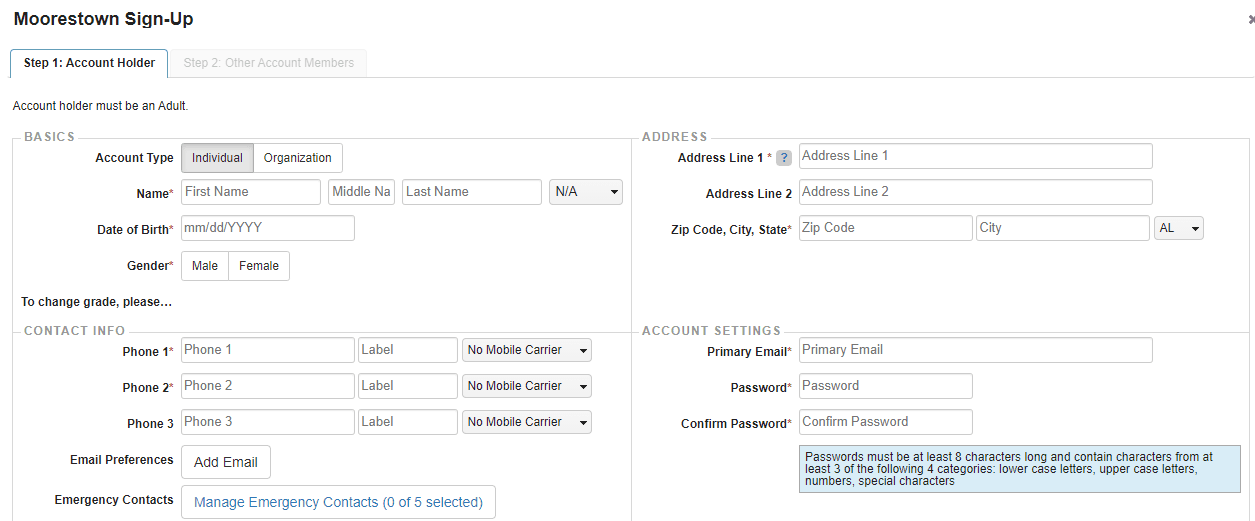This screenshot has height=521, width=1255.
Task: Click the Phone 3 number field
Action: (268, 422)
